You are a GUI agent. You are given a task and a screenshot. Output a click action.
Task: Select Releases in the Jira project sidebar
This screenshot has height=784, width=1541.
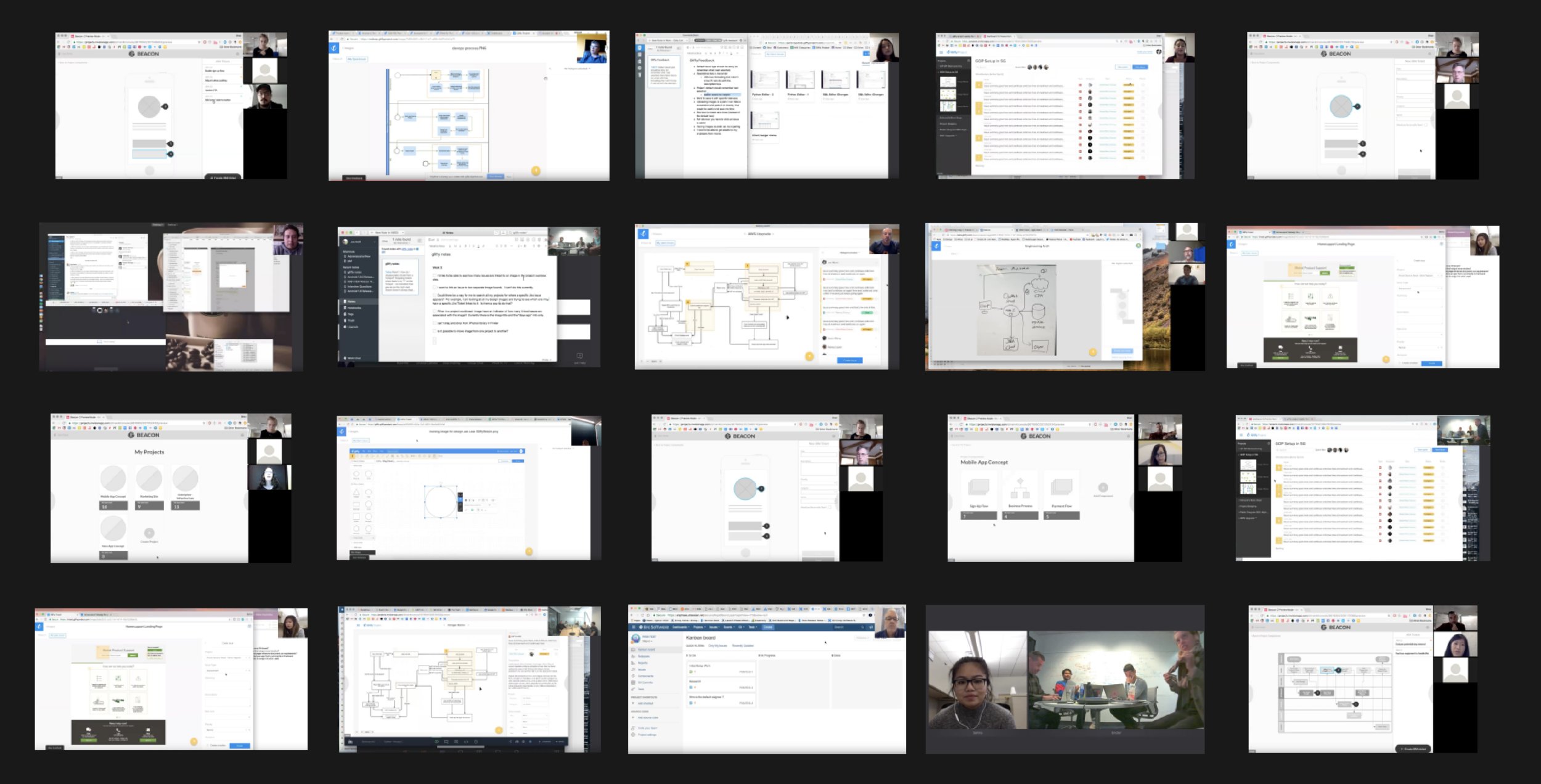(644, 656)
